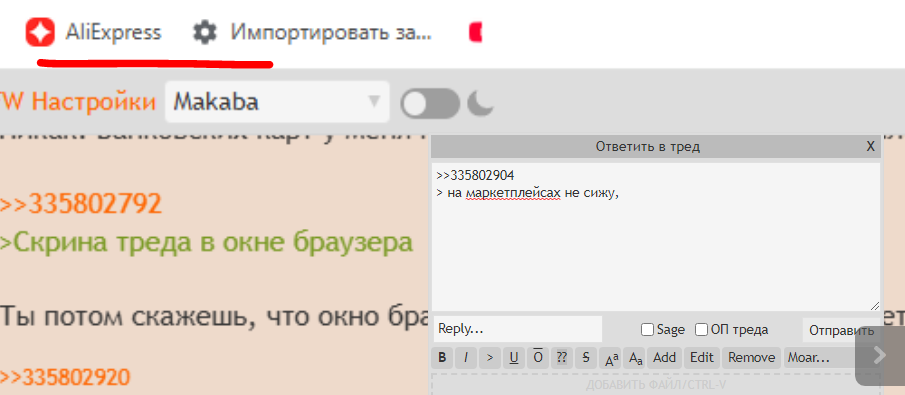Open the AliExpress bookmark
The height and width of the screenshot is (395, 905).
[x=94, y=32]
